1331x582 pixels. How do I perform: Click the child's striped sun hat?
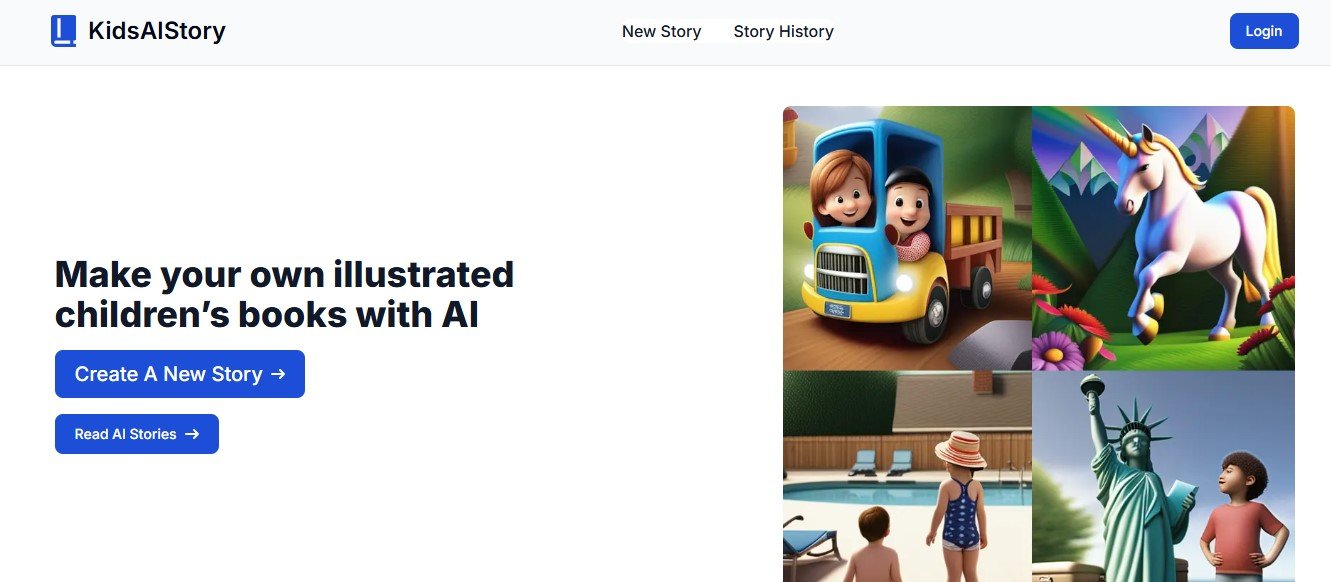click(x=961, y=448)
